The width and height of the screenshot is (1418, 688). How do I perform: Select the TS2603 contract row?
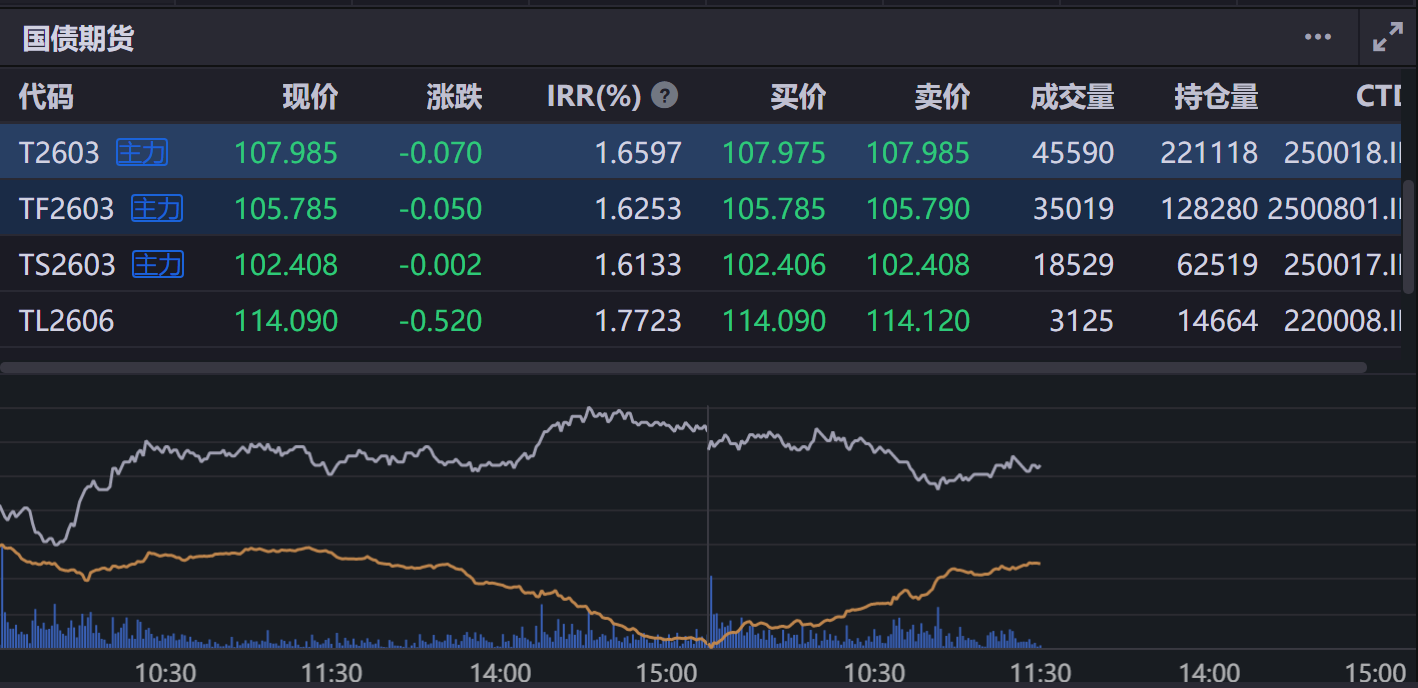tap(700, 264)
